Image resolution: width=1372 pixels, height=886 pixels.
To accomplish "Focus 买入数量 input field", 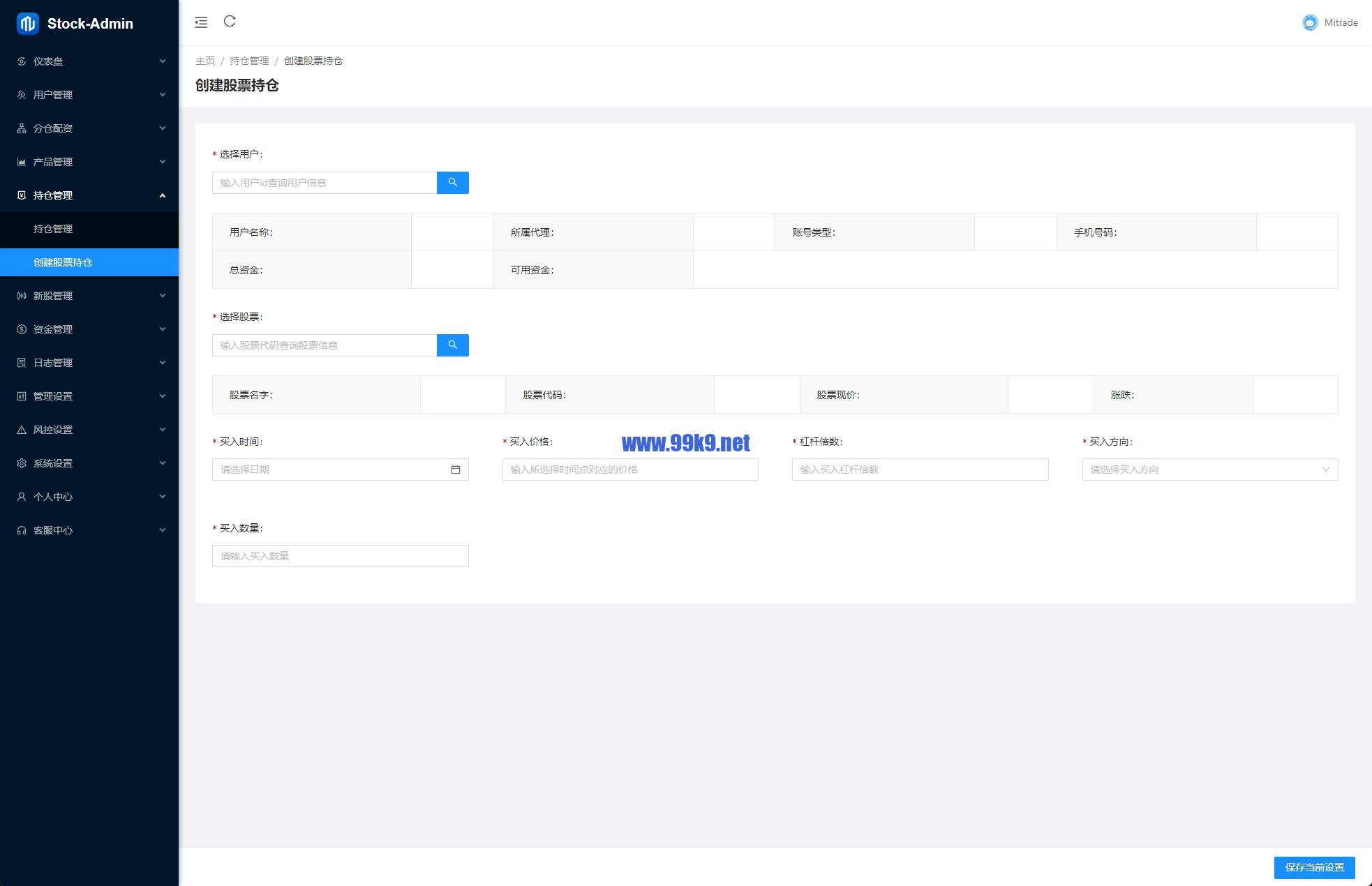I will click(341, 556).
